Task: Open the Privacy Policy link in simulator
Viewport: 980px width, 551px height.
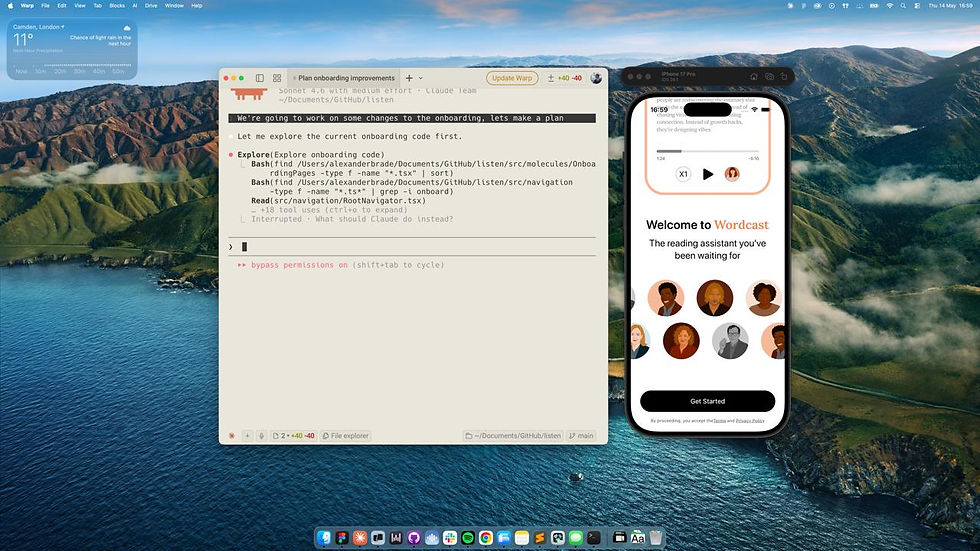Action: pos(750,421)
